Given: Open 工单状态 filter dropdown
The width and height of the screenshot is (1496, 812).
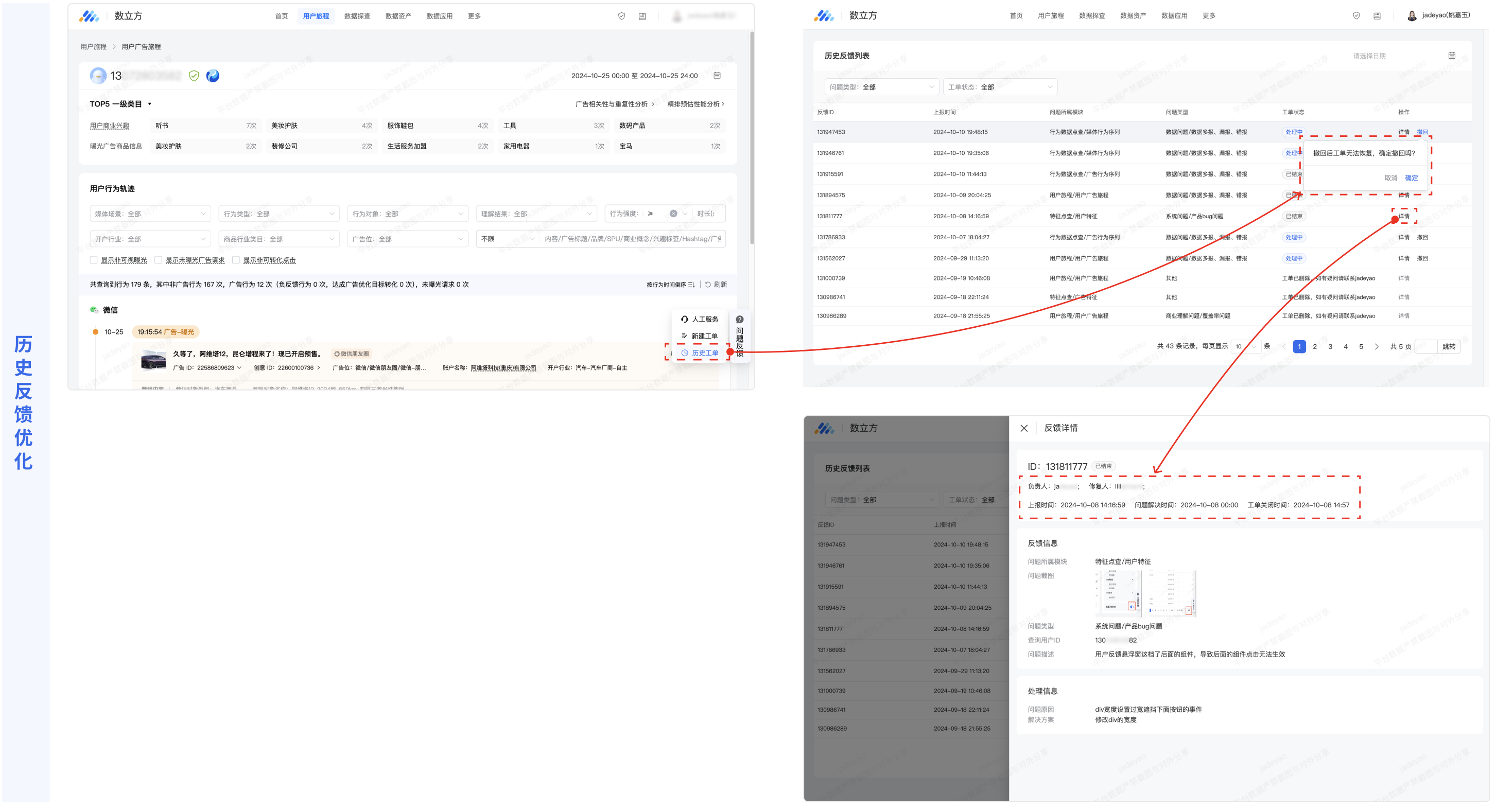Looking at the screenshot, I should pos(999,87).
